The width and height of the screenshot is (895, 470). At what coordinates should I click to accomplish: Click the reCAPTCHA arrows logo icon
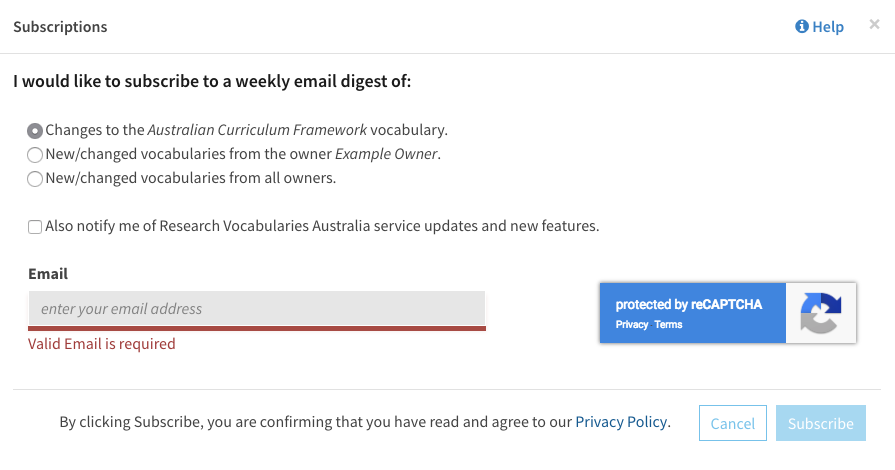(x=821, y=313)
